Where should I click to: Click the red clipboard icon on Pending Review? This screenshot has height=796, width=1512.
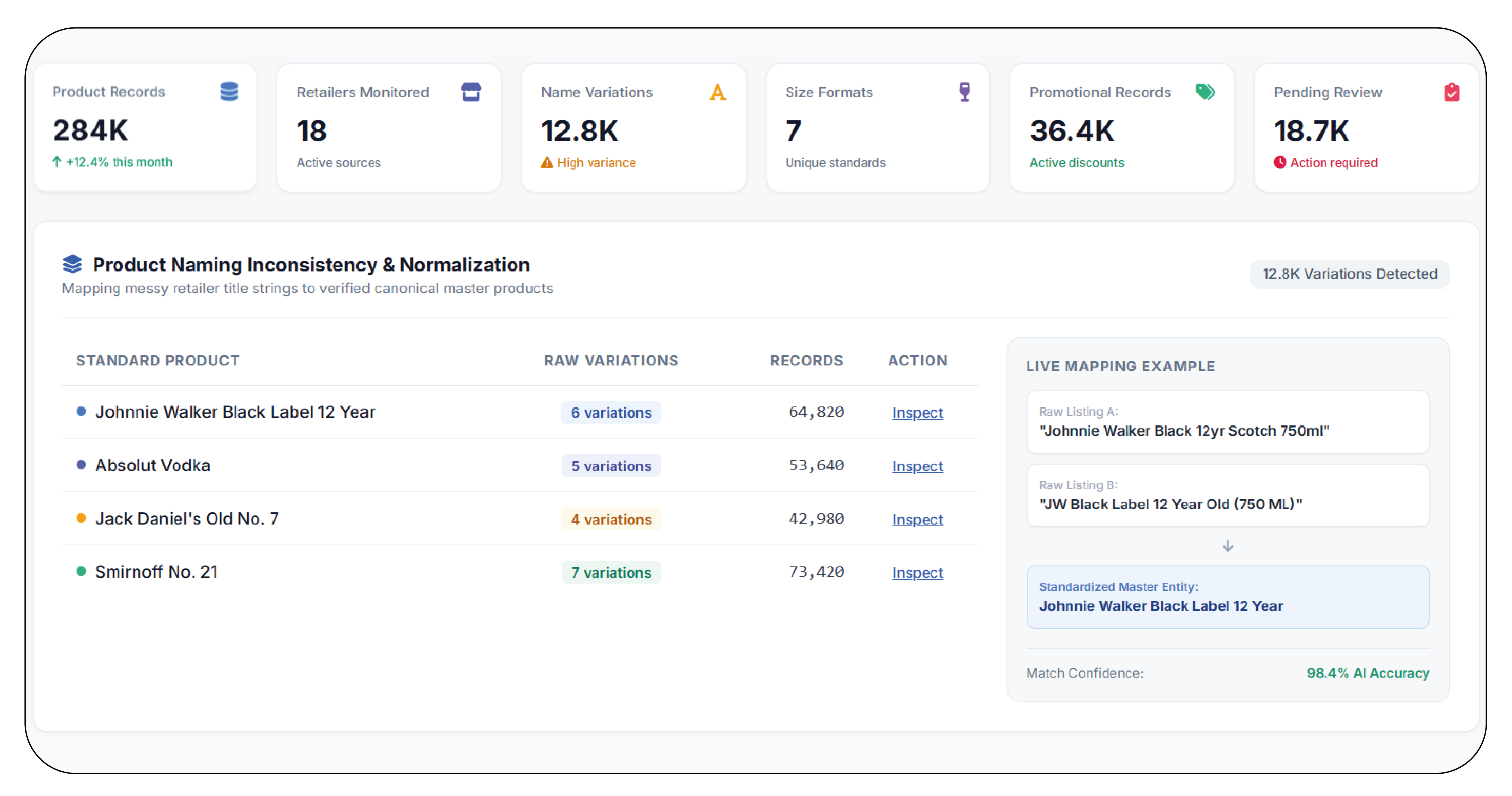click(1451, 92)
